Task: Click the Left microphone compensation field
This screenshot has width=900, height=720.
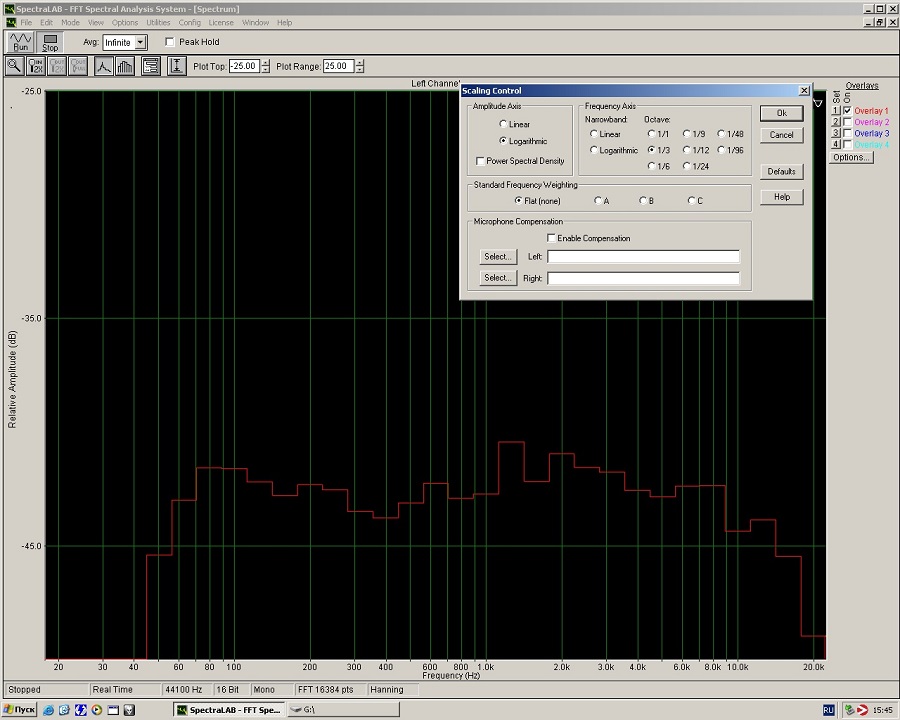Action: pyautogui.click(x=643, y=257)
